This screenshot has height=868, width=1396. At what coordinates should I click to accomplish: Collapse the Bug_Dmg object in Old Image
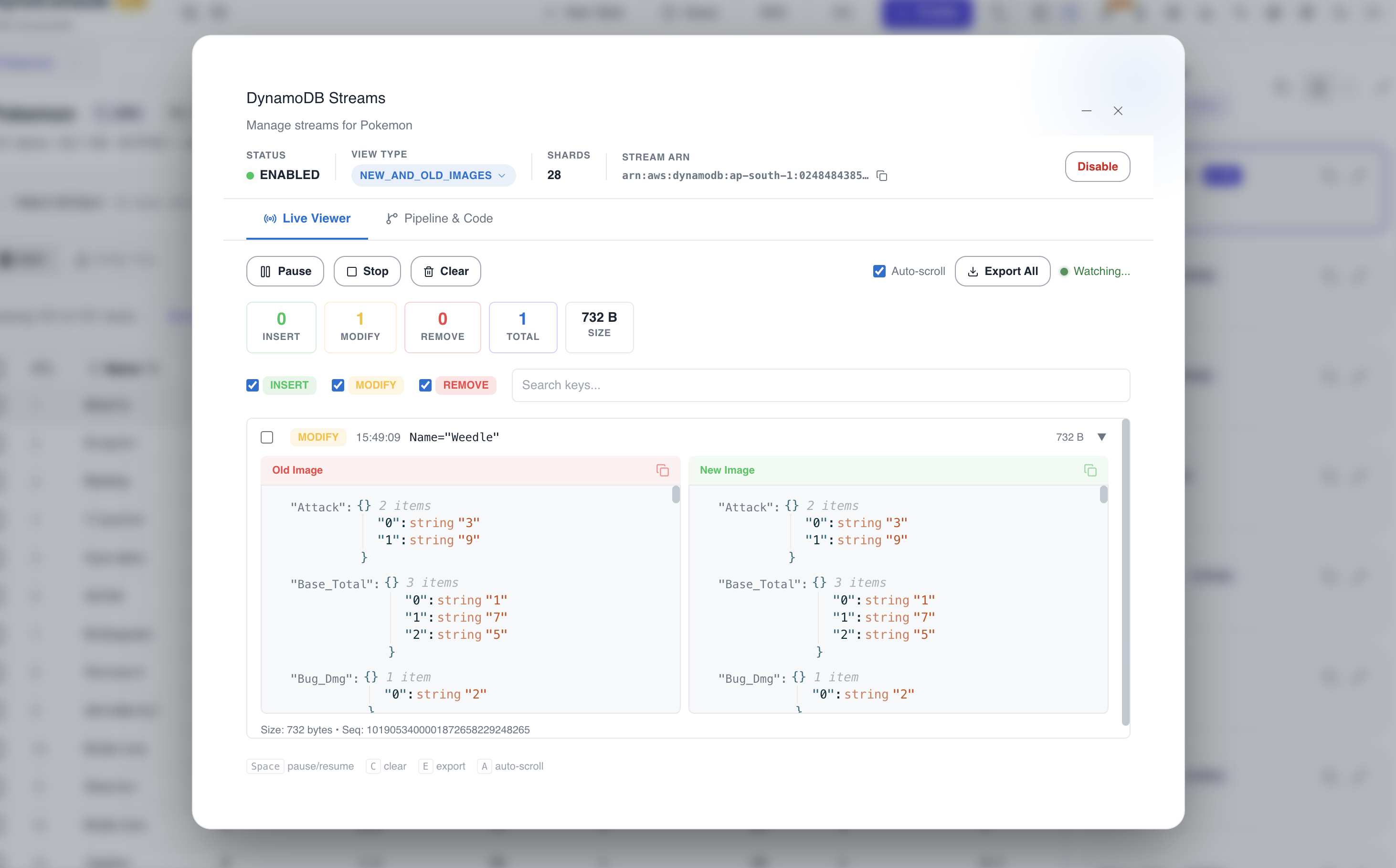pos(371,677)
